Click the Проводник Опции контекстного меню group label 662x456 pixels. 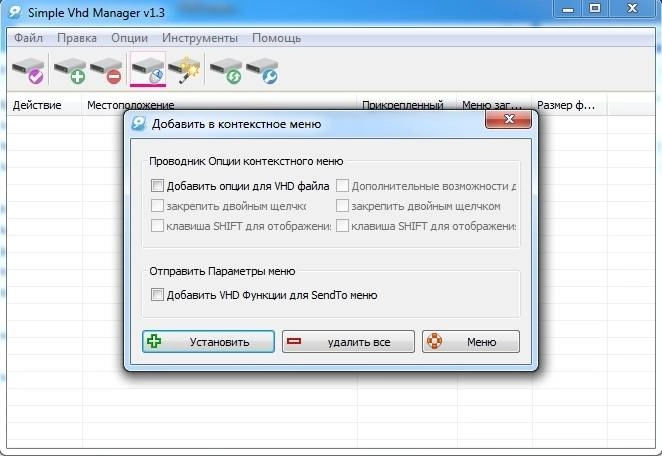(246, 161)
